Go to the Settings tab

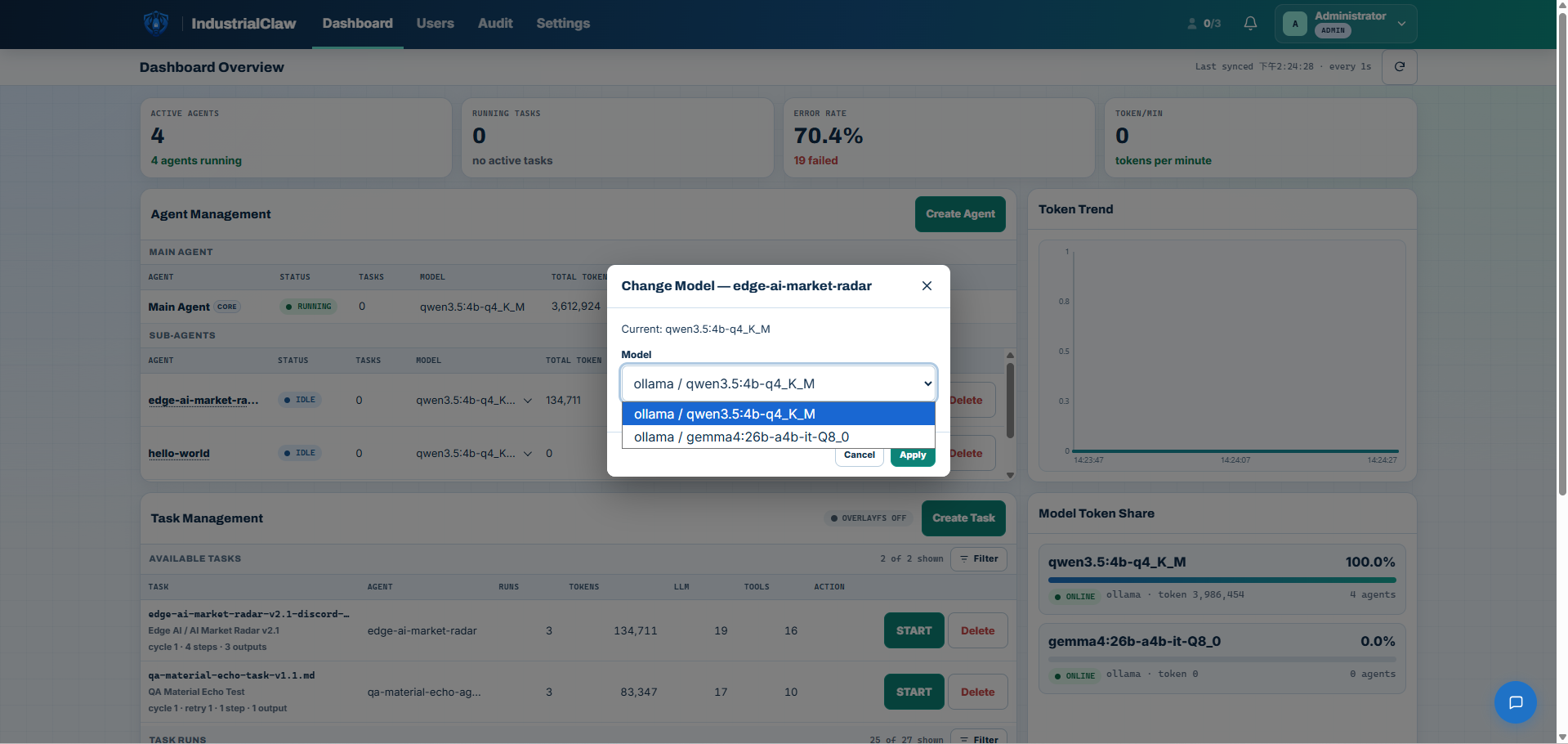point(563,24)
